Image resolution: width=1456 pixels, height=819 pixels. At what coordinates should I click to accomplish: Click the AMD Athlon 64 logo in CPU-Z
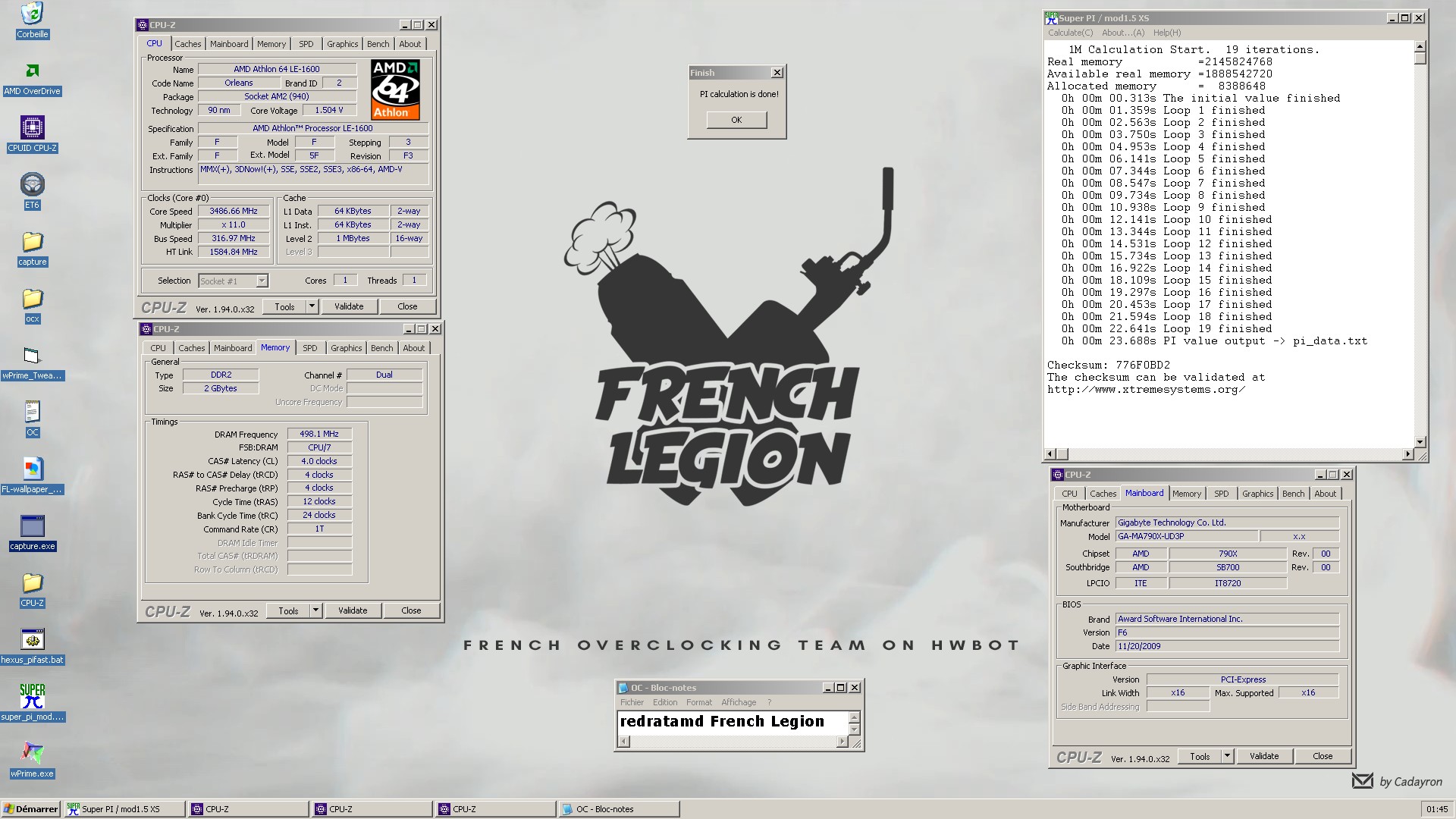point(395,89)
